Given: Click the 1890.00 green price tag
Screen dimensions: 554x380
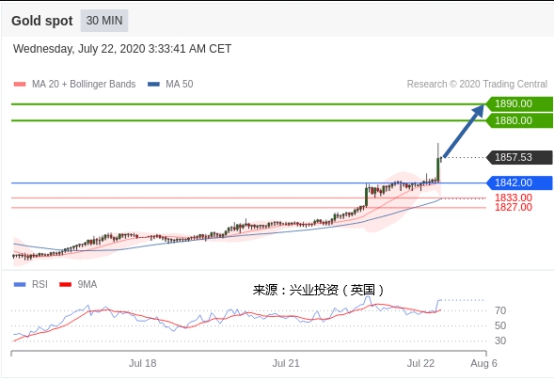Looking at the screenshot, I should pyautogui.click(x=519, y=104).
